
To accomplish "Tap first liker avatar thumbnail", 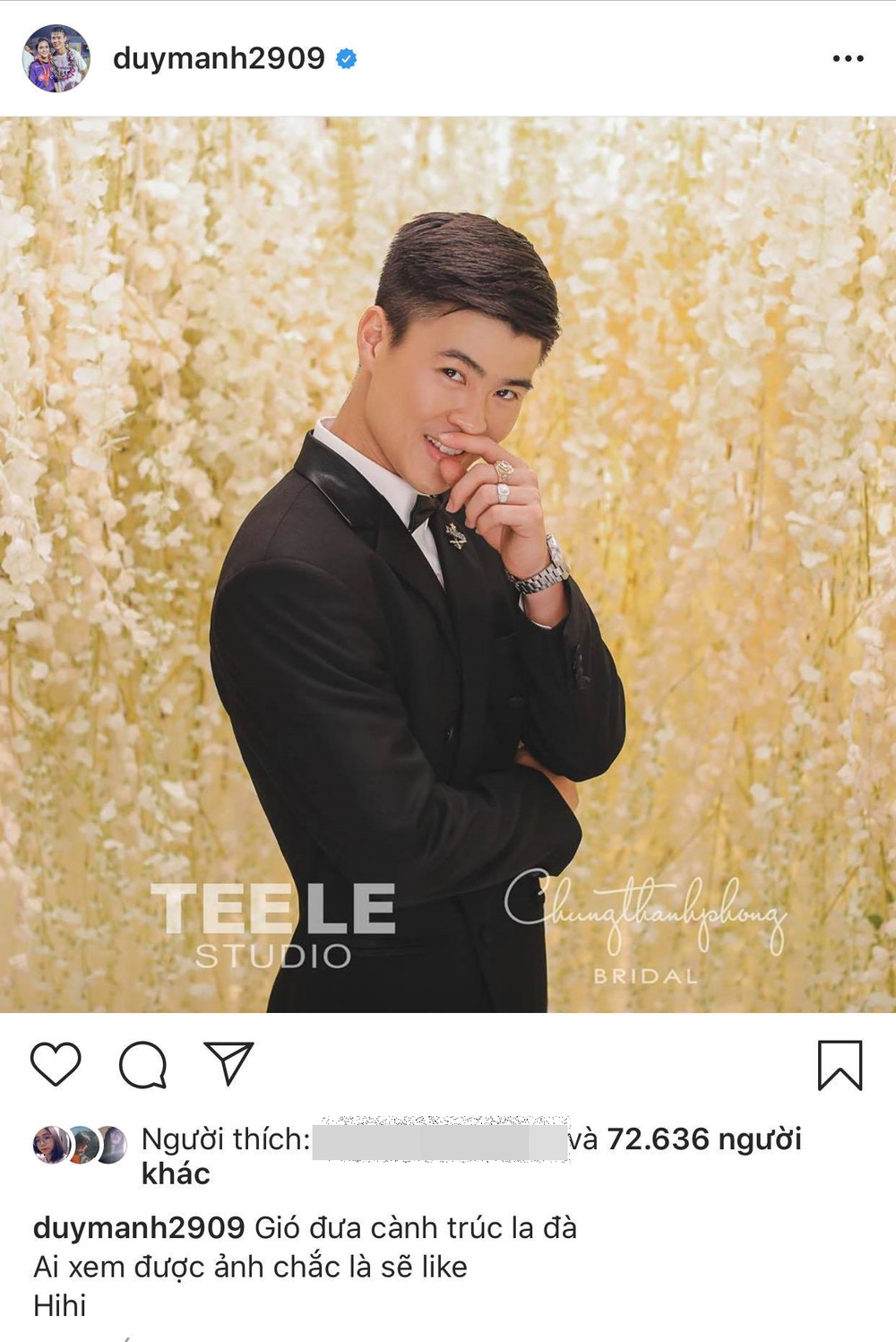I will click(x=50, y=1145).
